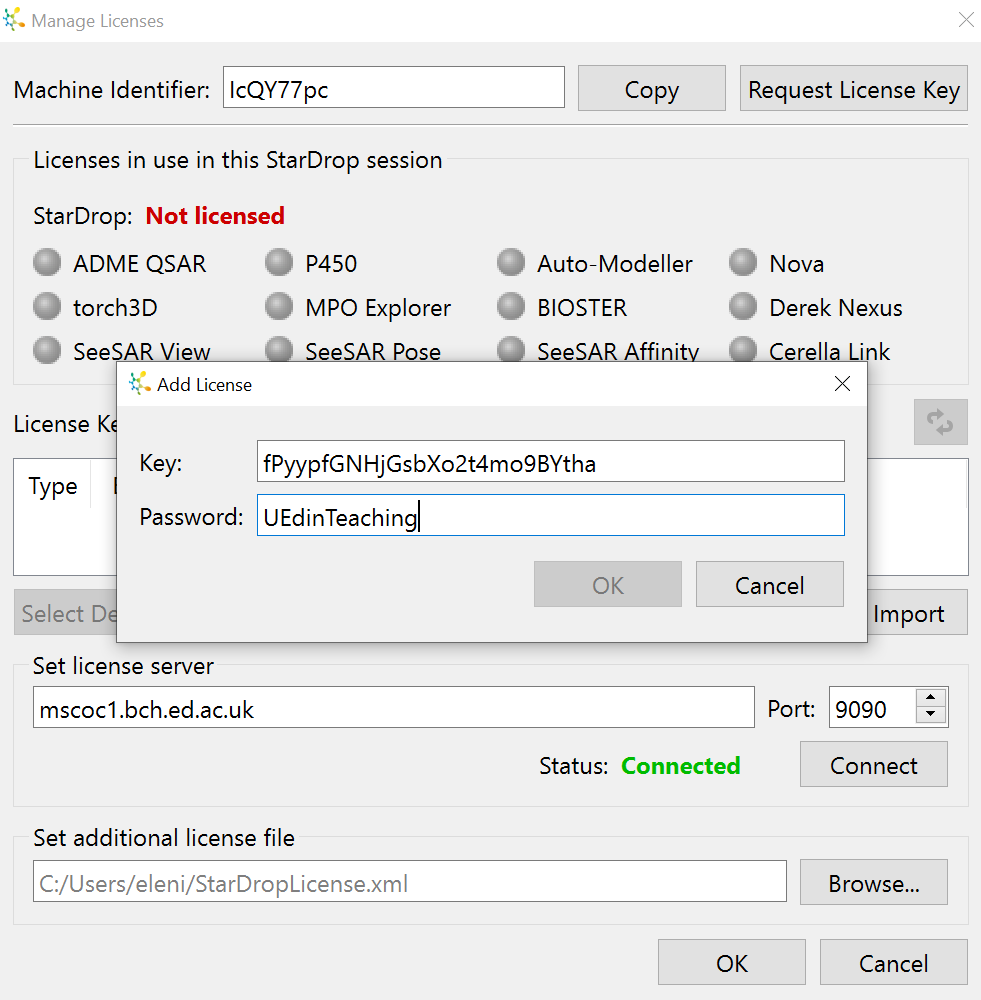Click the Port number field
Screen dimensions: 981x1000
[x=872, y=707]
